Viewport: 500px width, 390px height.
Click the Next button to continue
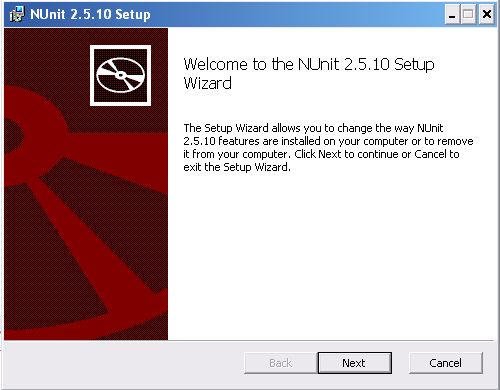[x=355, y=363]
